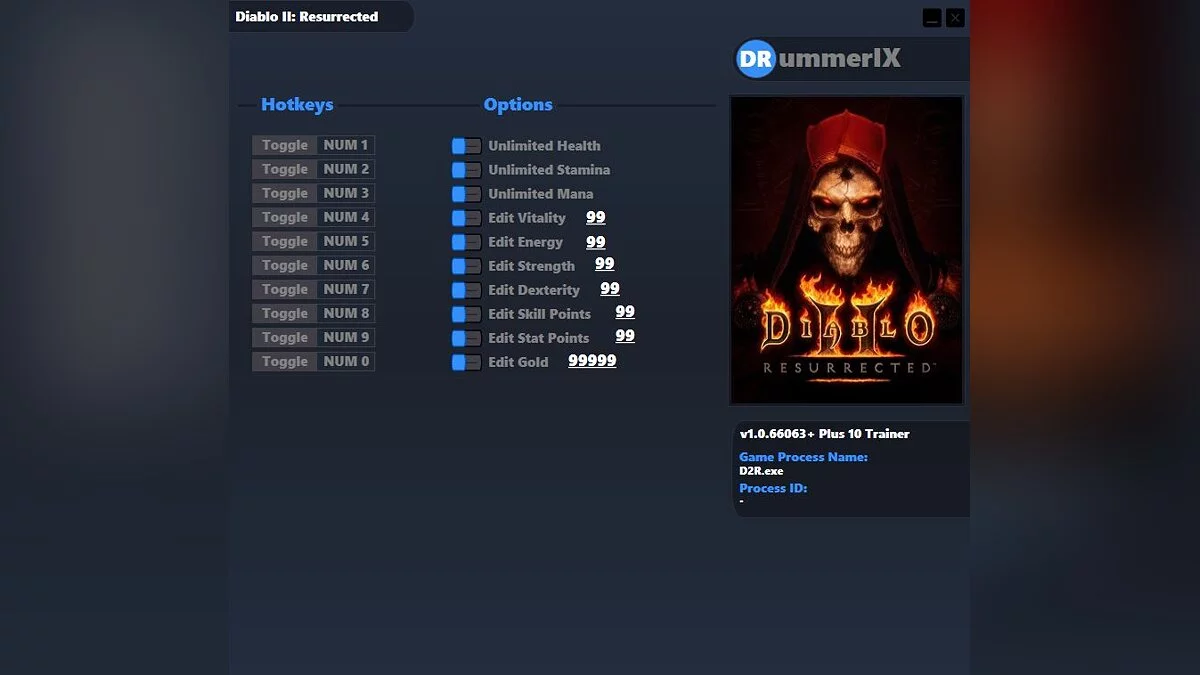Click the Unlimited Health label
Viewport: 1200px width, 675px height.
pos(544,146)
